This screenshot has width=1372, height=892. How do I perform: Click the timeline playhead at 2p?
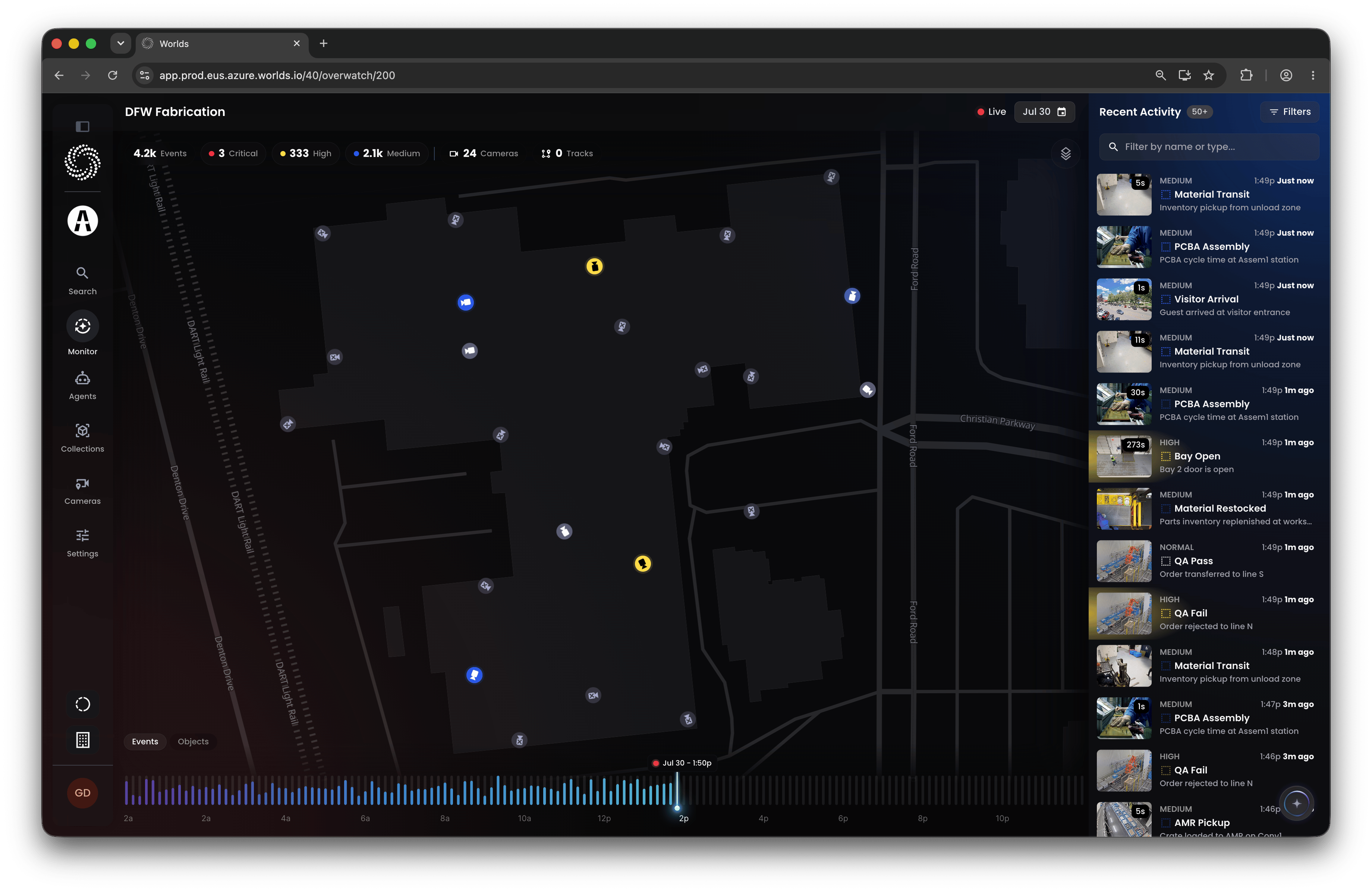click(677, 808)
